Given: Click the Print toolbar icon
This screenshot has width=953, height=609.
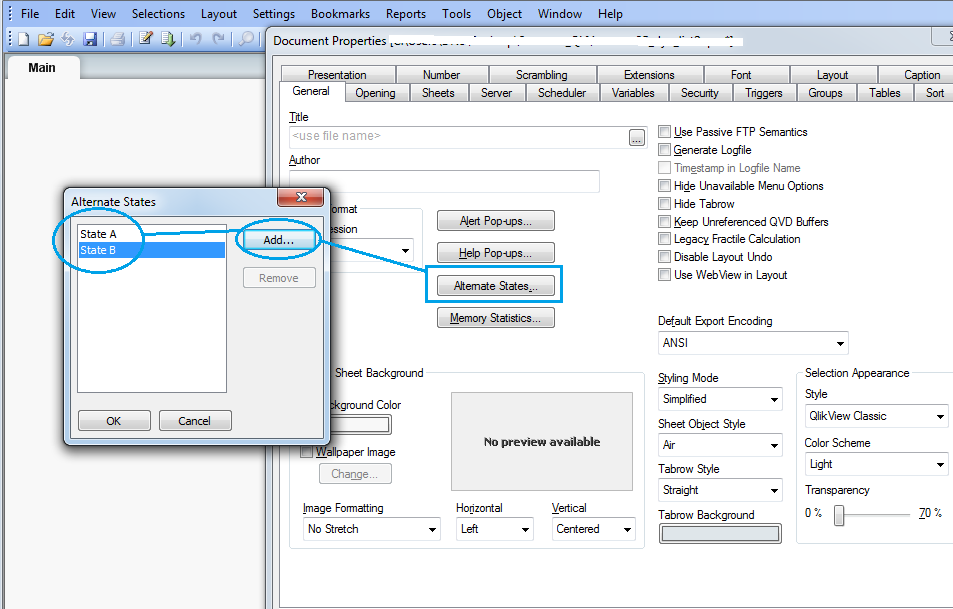Looking at the screenshot, I should tap(117, 39).
